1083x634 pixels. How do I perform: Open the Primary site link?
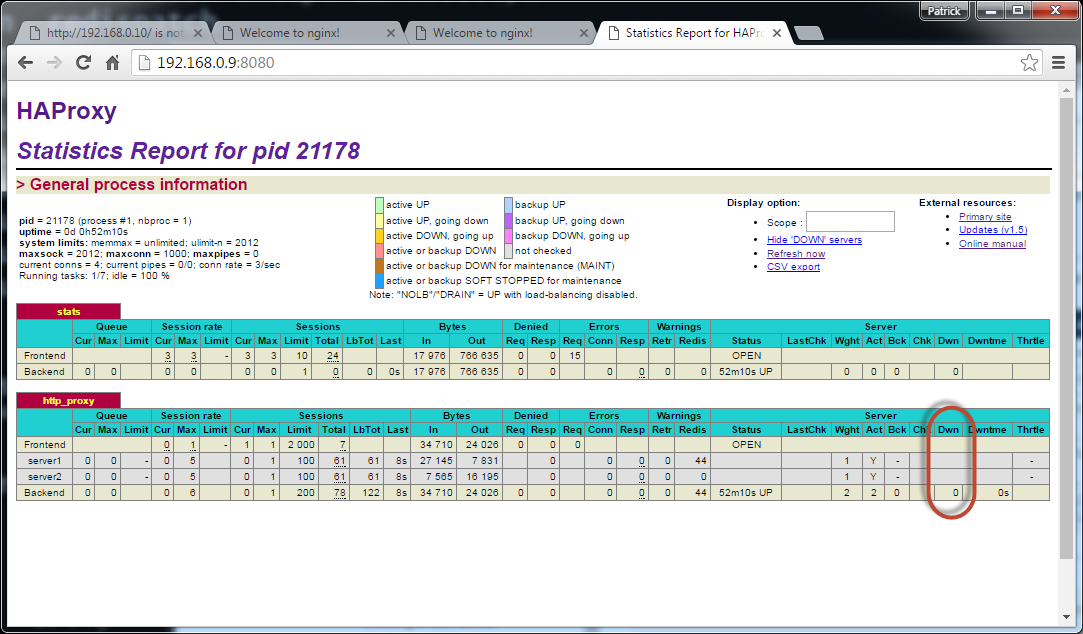[x=985, y=216]
